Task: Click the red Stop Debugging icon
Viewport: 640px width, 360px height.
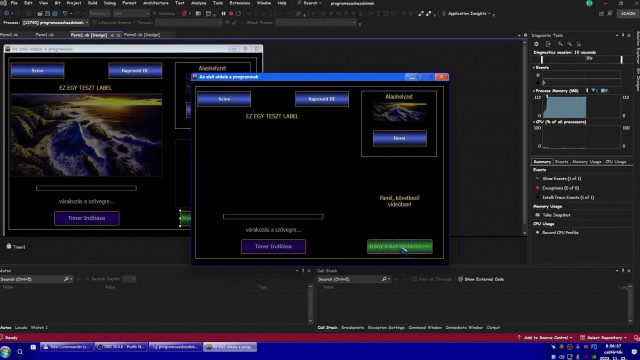Action: pos(231,13)
